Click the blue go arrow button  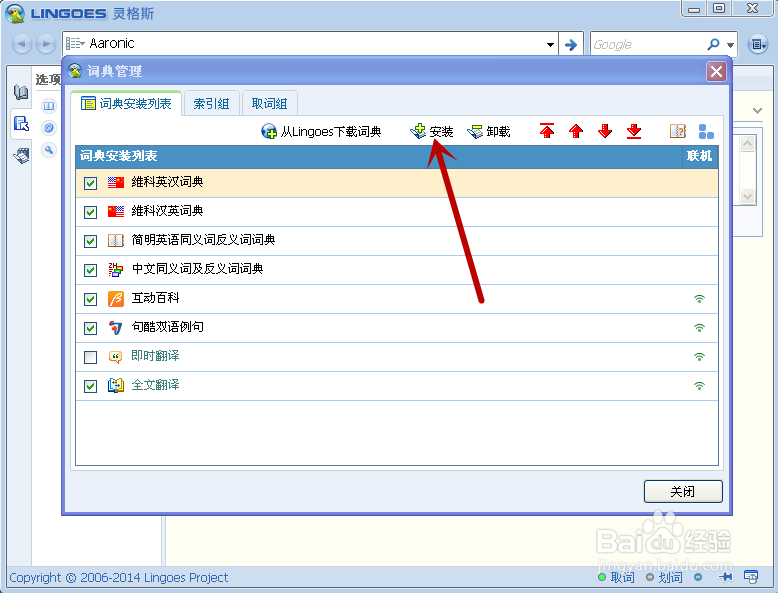[x=571, y=44]
